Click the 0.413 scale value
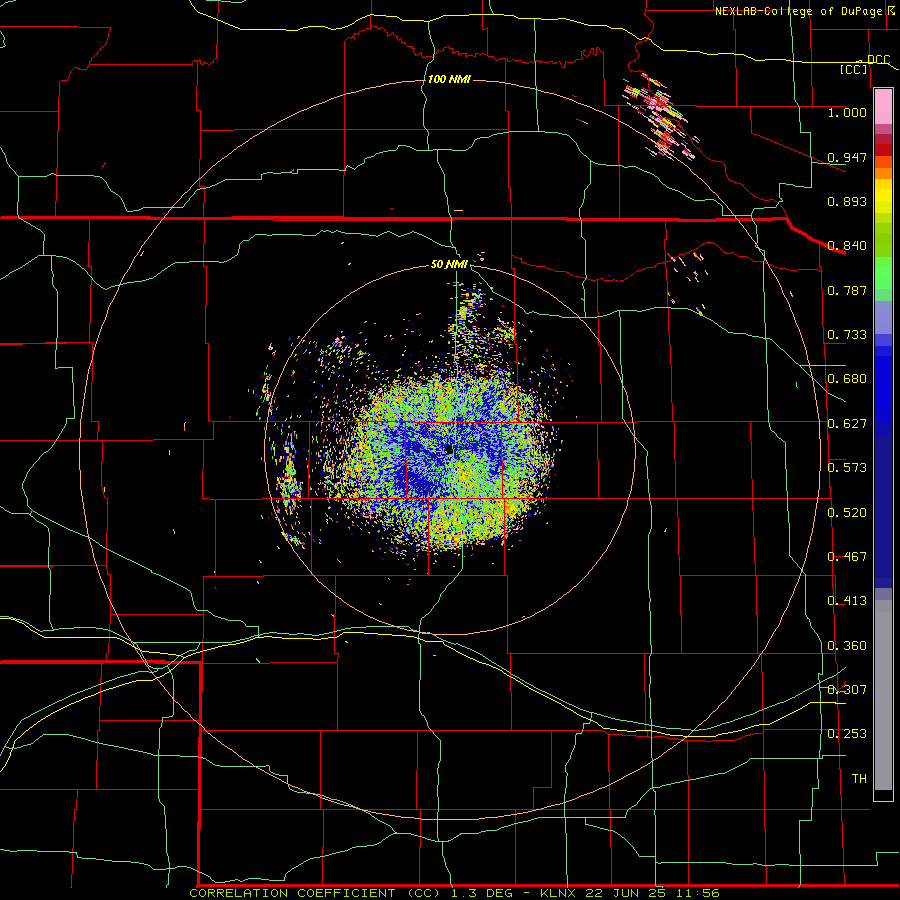This screenshot has height=900, width=900. point(847,601)
